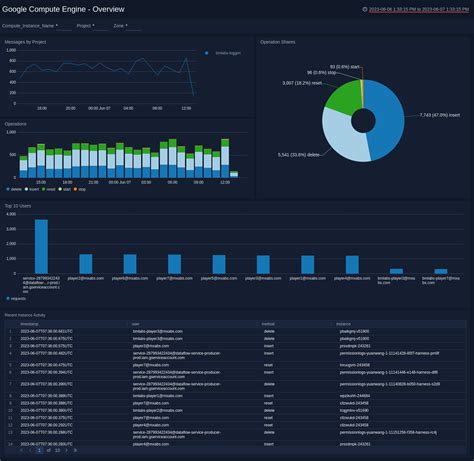Select the user cell in table row 10
Viewport: 474px width, 461px height.
[x=157, y=410]
